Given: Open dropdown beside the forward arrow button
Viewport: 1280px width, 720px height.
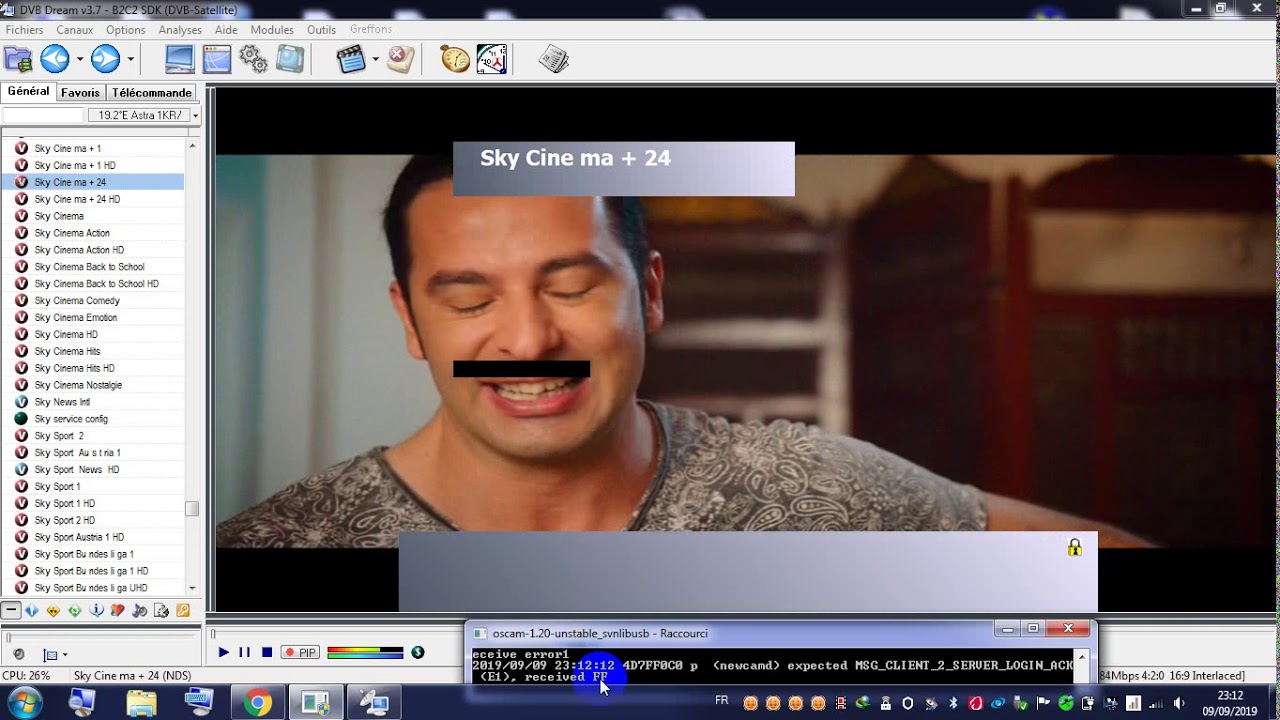Looking at the screenshot, I should (130, 60).
